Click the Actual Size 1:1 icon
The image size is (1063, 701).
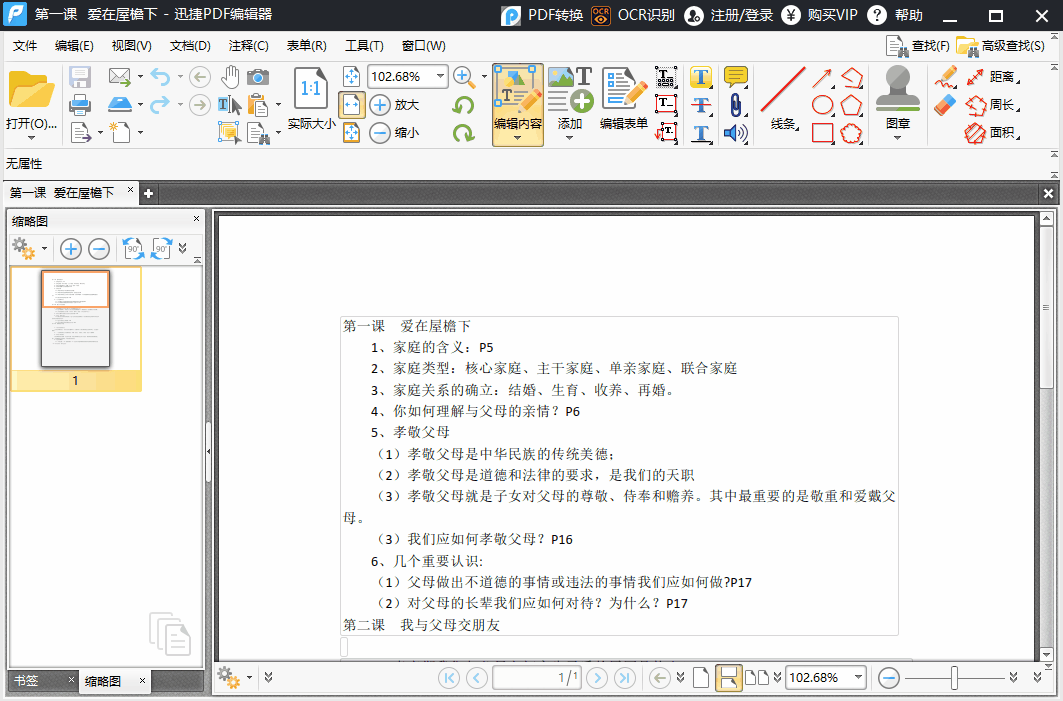(310, 88)
